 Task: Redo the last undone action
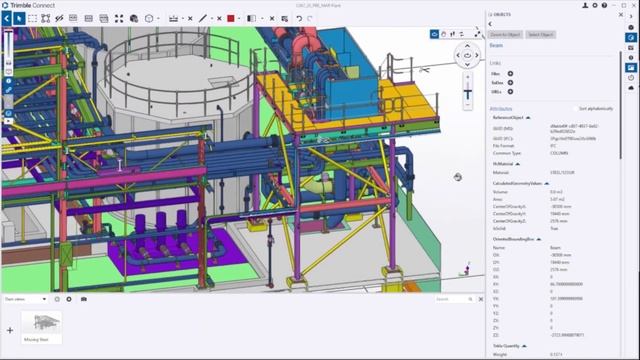pyautogui.click(x=310, y=18)
